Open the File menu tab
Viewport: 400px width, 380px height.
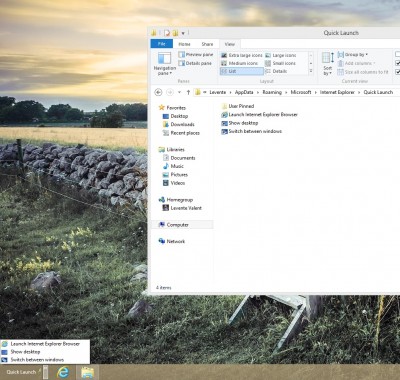point(162,44)
